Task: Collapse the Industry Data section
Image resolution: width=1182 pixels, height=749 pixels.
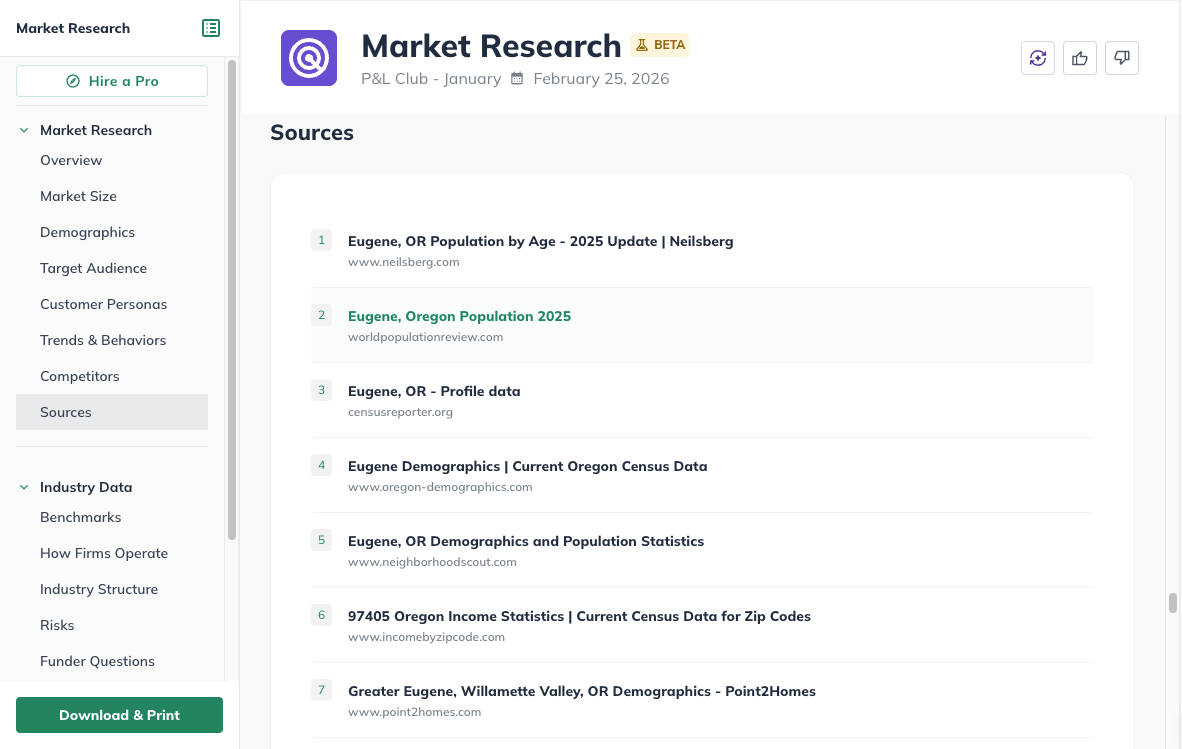Action: (x=24, y=486)
